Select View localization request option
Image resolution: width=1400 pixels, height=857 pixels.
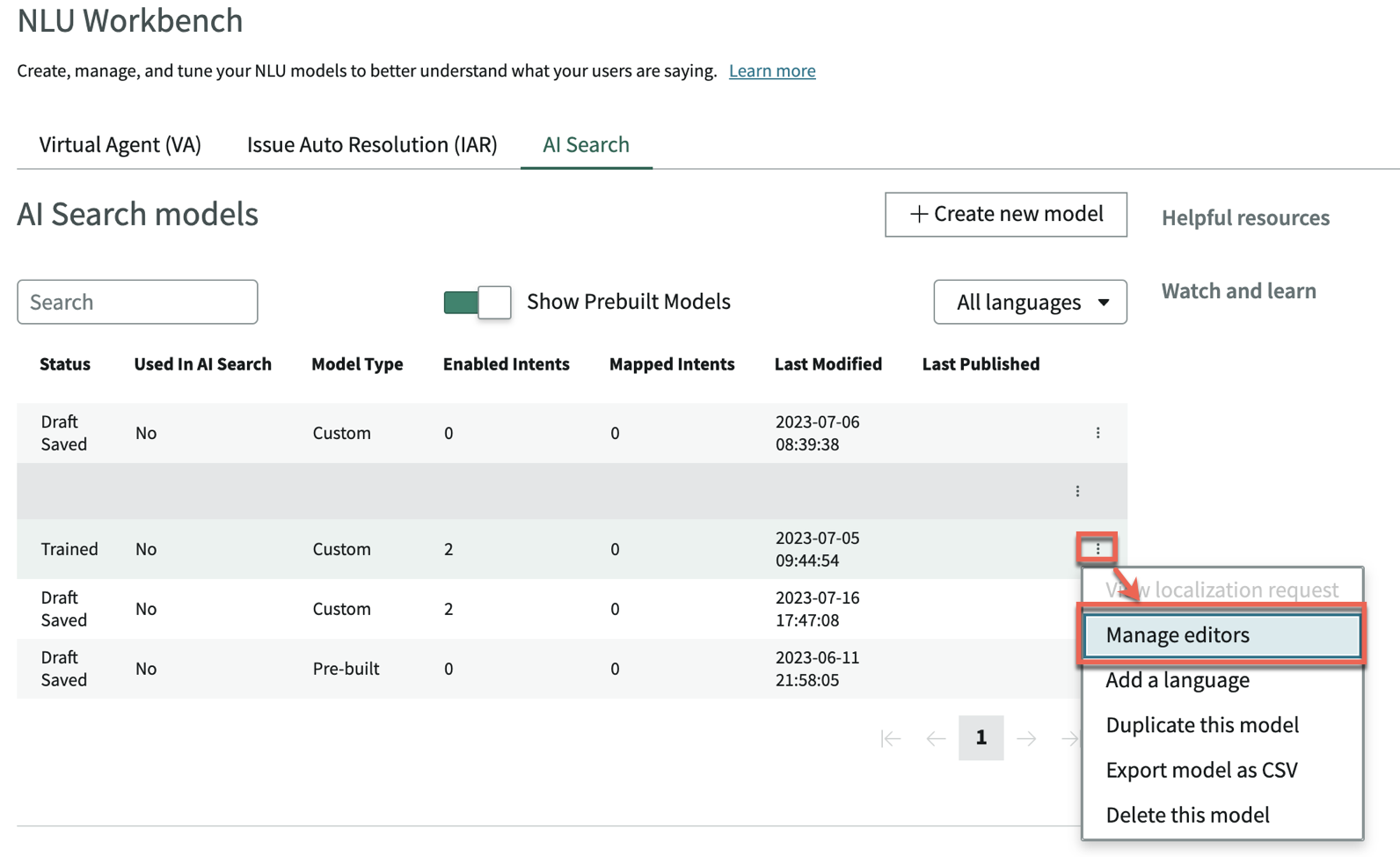click(1221, 590)
